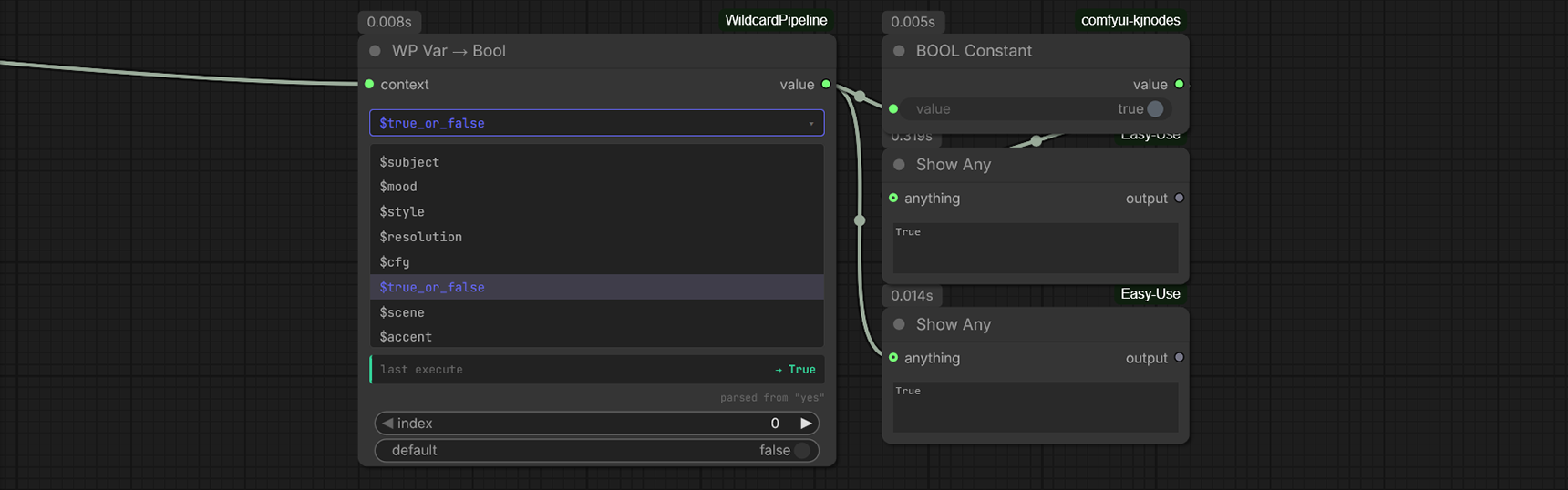Select $resolution from the list
1568x490 pixels.
click(597, 237)
